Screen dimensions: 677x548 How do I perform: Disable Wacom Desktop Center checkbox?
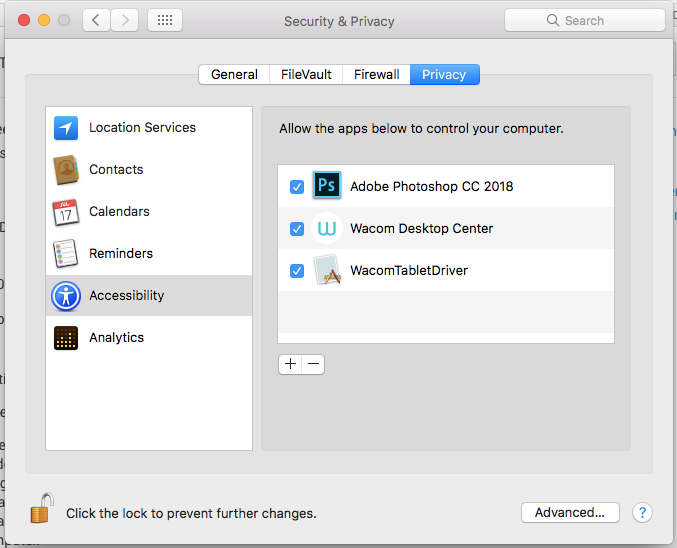(297, 229)
